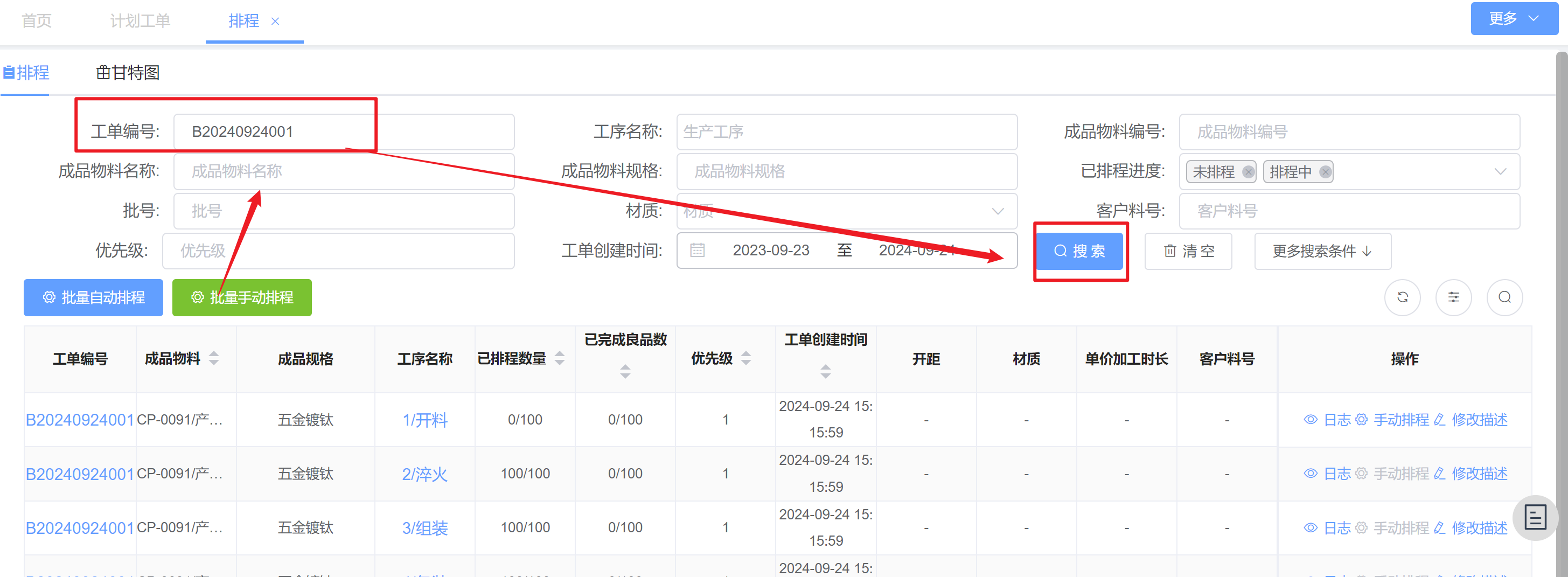Screen dimensions: 1568x577
Task: View 日志 for the 3/组装 row
Action: pos(1327,527)
